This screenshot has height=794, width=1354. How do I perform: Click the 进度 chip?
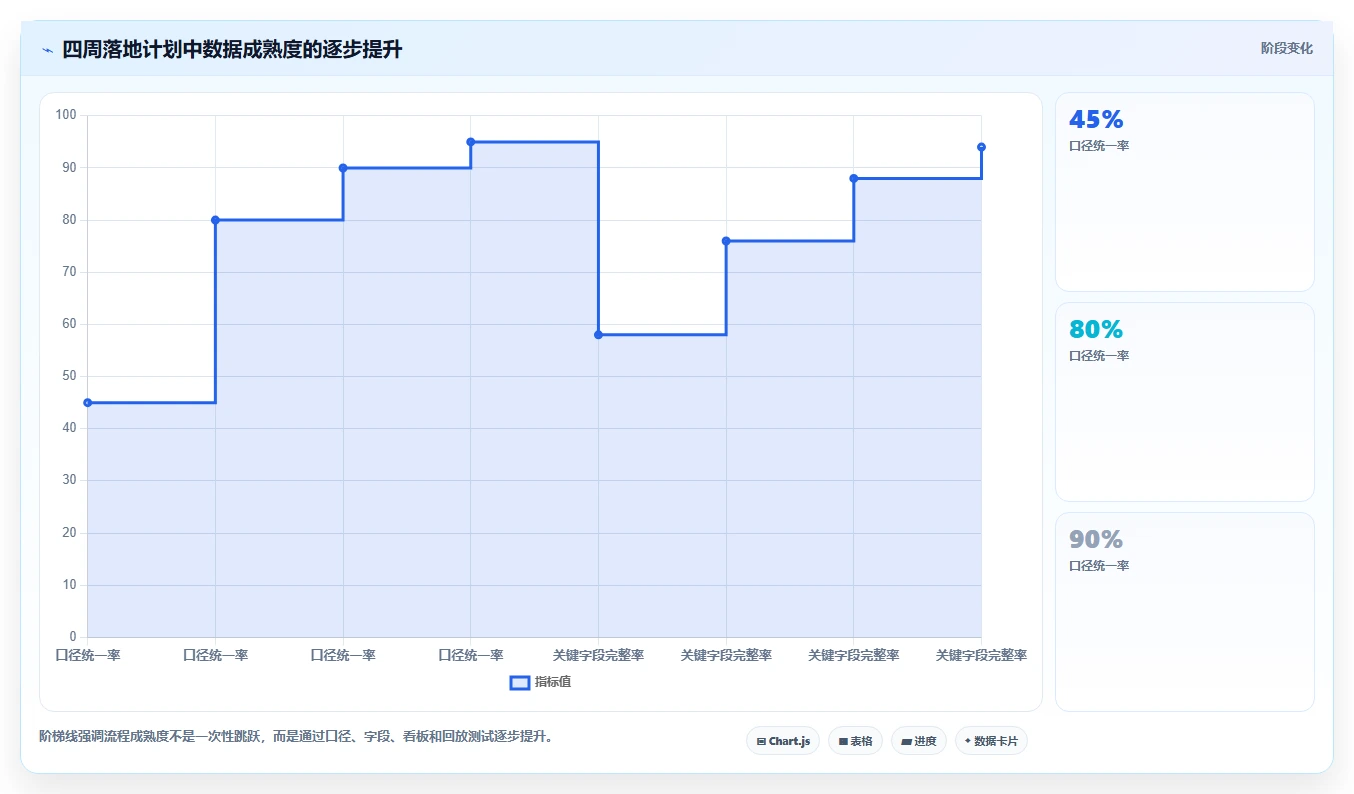pyautogui.click(x=919, y=741)
